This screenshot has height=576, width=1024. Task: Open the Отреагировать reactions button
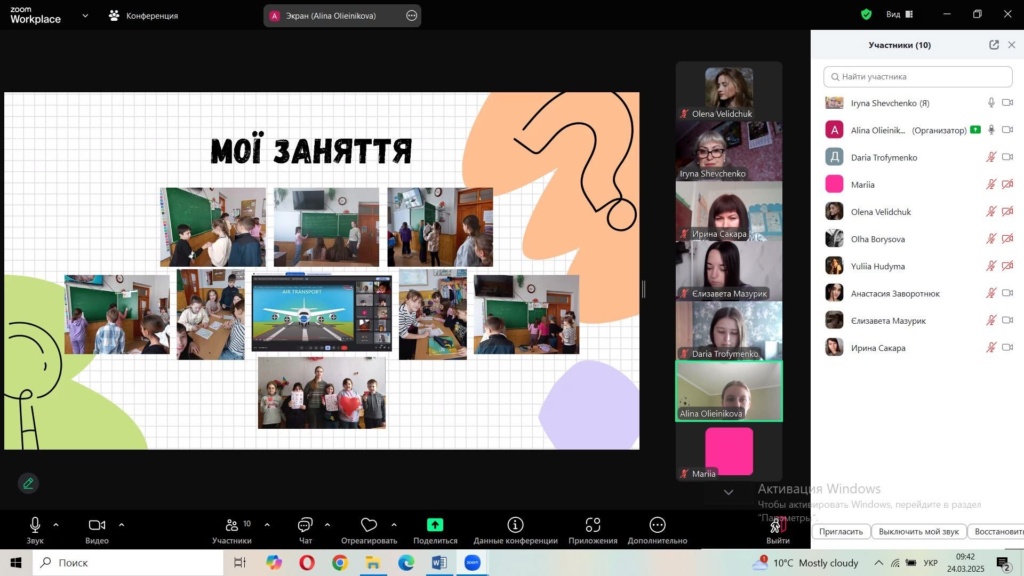pyautogui.click(x=369, y=530)
